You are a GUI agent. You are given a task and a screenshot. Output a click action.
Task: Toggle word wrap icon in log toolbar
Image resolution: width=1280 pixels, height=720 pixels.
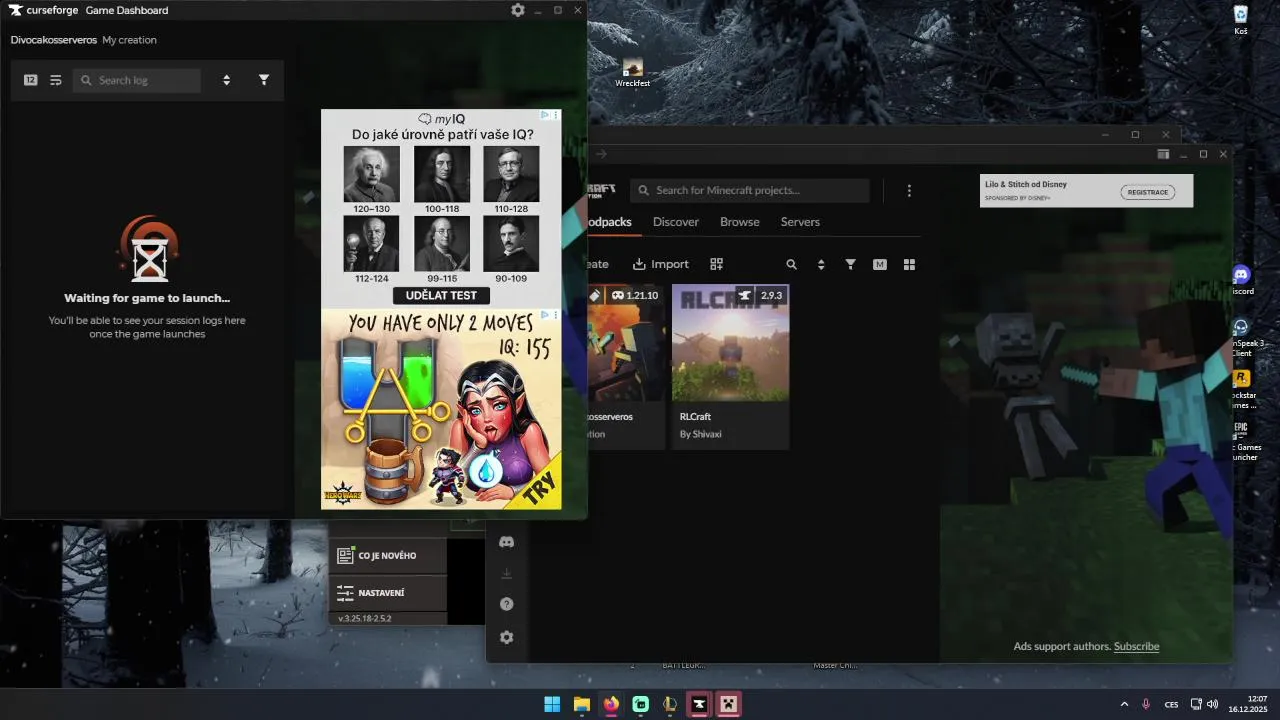pyautogui.click(x=56, y=80)
